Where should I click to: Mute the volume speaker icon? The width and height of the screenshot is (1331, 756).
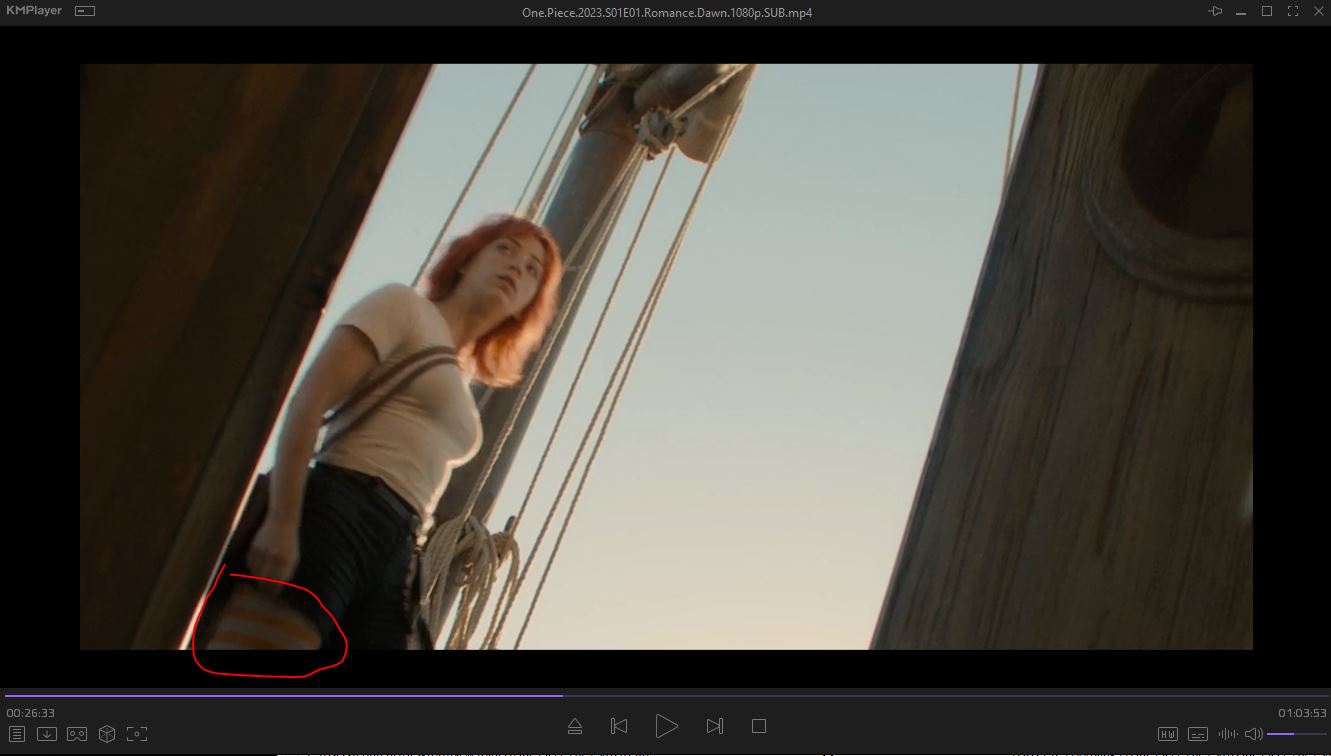tap(1253, 734)
